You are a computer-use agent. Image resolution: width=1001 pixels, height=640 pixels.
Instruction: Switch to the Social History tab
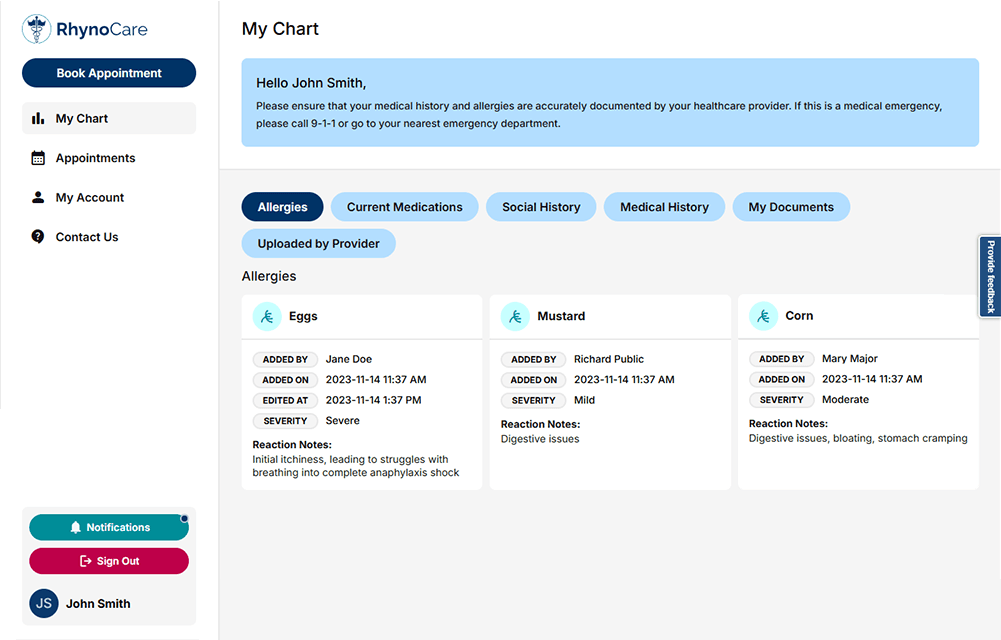541,207
